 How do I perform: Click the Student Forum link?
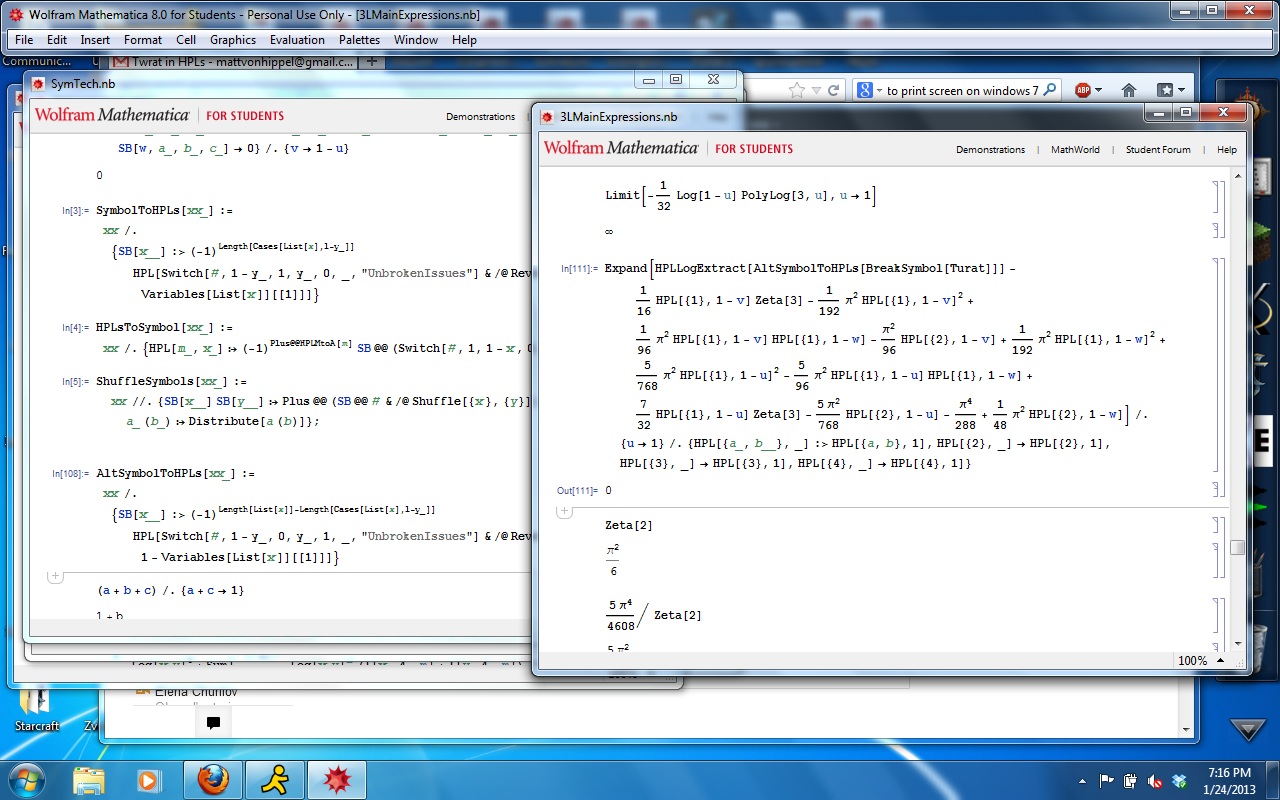[x=1158, y=149]
